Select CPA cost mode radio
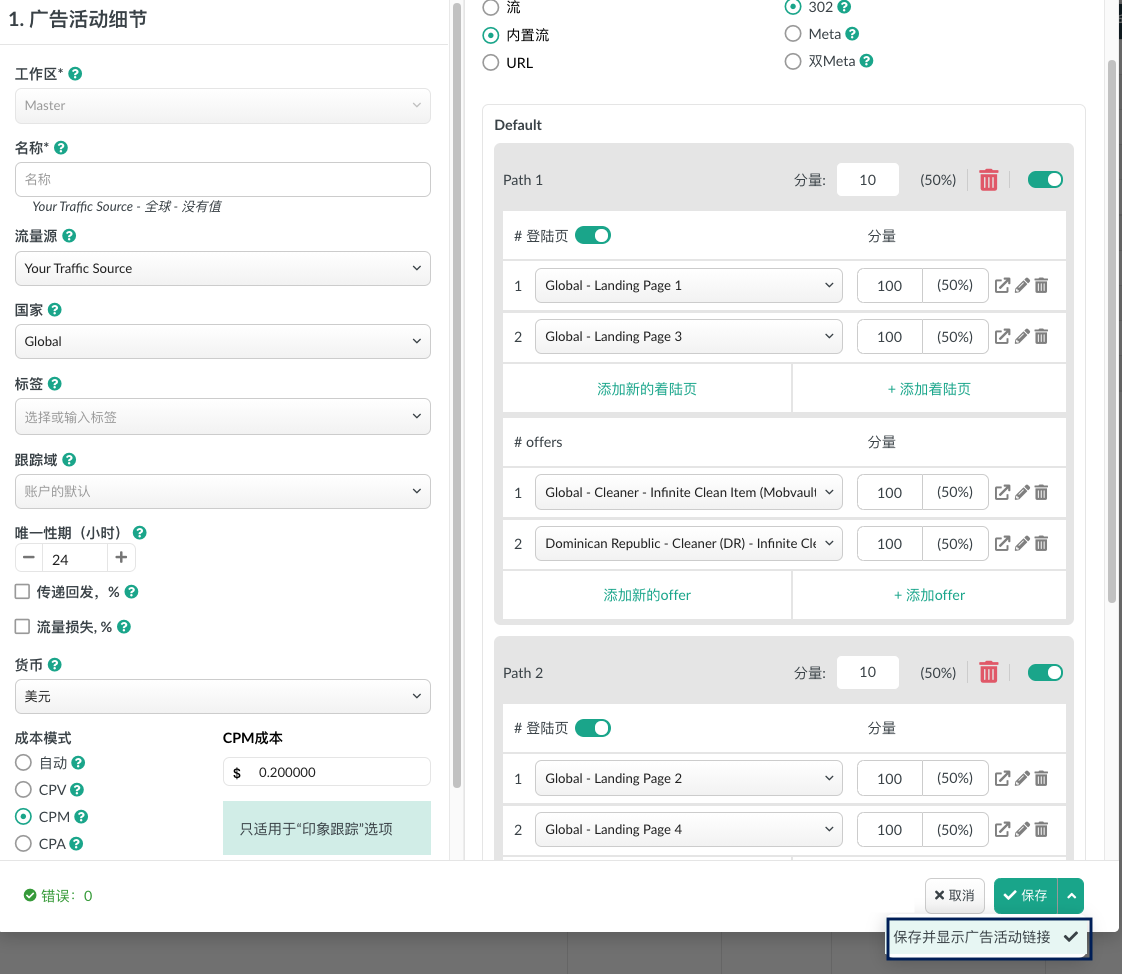 point(24,844)
